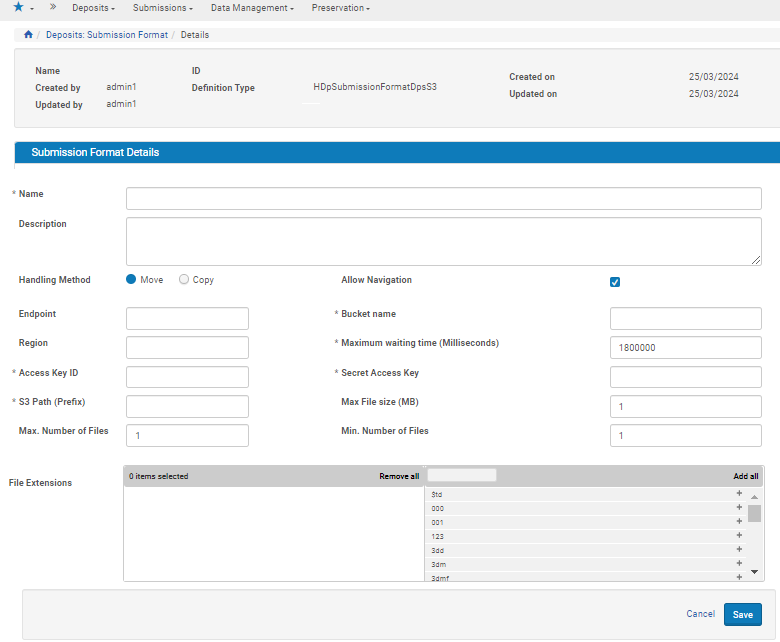Click into the Access Key ID field
780x642 pixels.
tap(188, 377)
